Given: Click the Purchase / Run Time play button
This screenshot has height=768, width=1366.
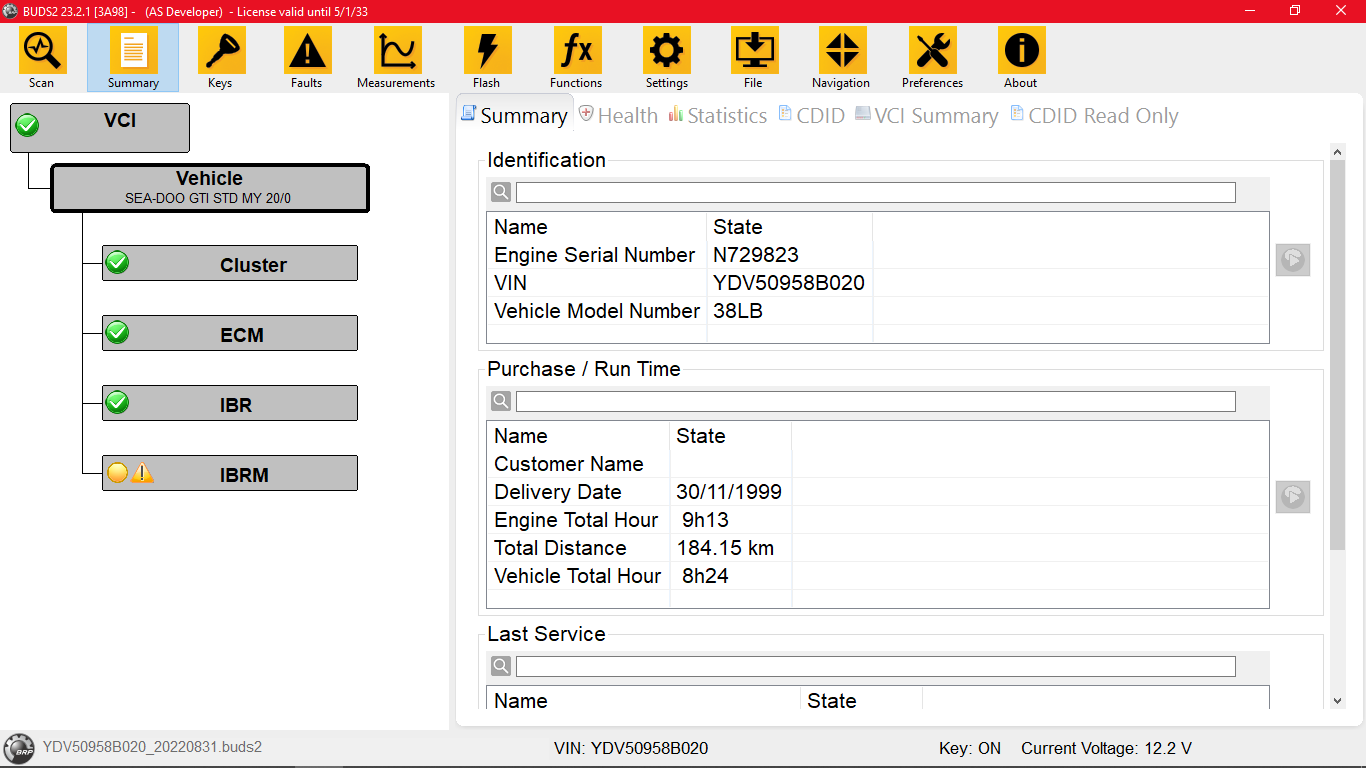Looking at the screenshot, I should click(x=1292, y=497).
